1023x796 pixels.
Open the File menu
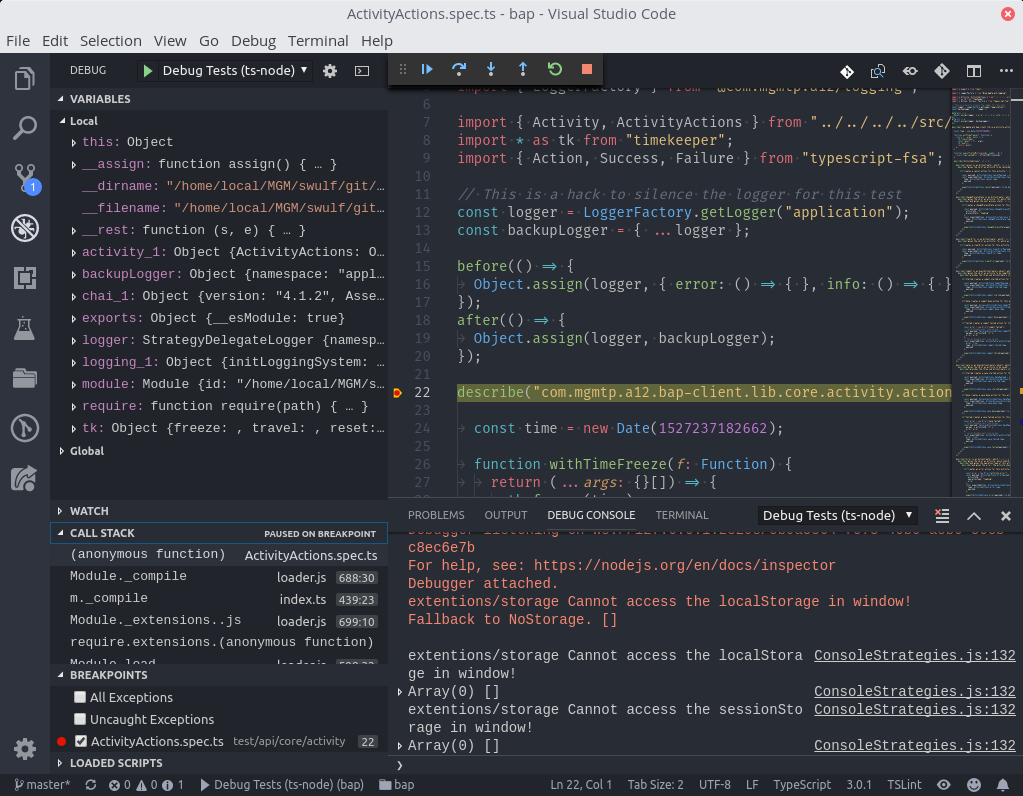18,40
